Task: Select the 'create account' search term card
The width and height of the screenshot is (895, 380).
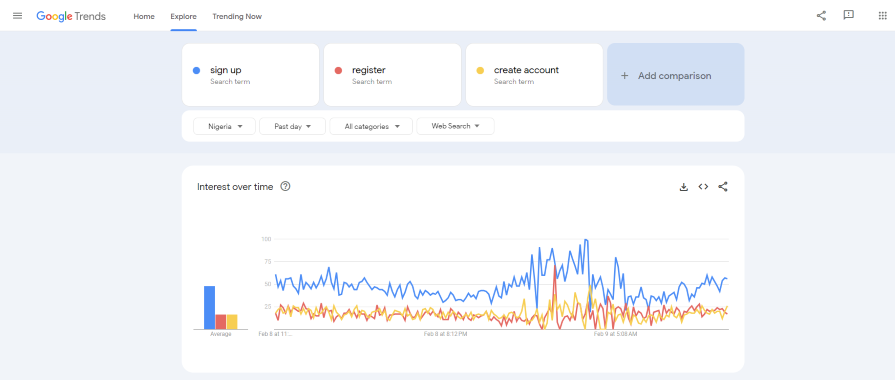Action: pyautogui.click(x=534, y=75)
